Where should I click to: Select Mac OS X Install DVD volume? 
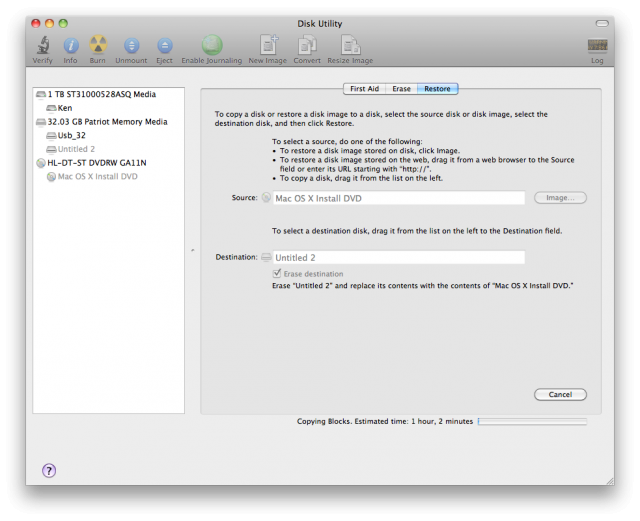[x=108, y=176]
